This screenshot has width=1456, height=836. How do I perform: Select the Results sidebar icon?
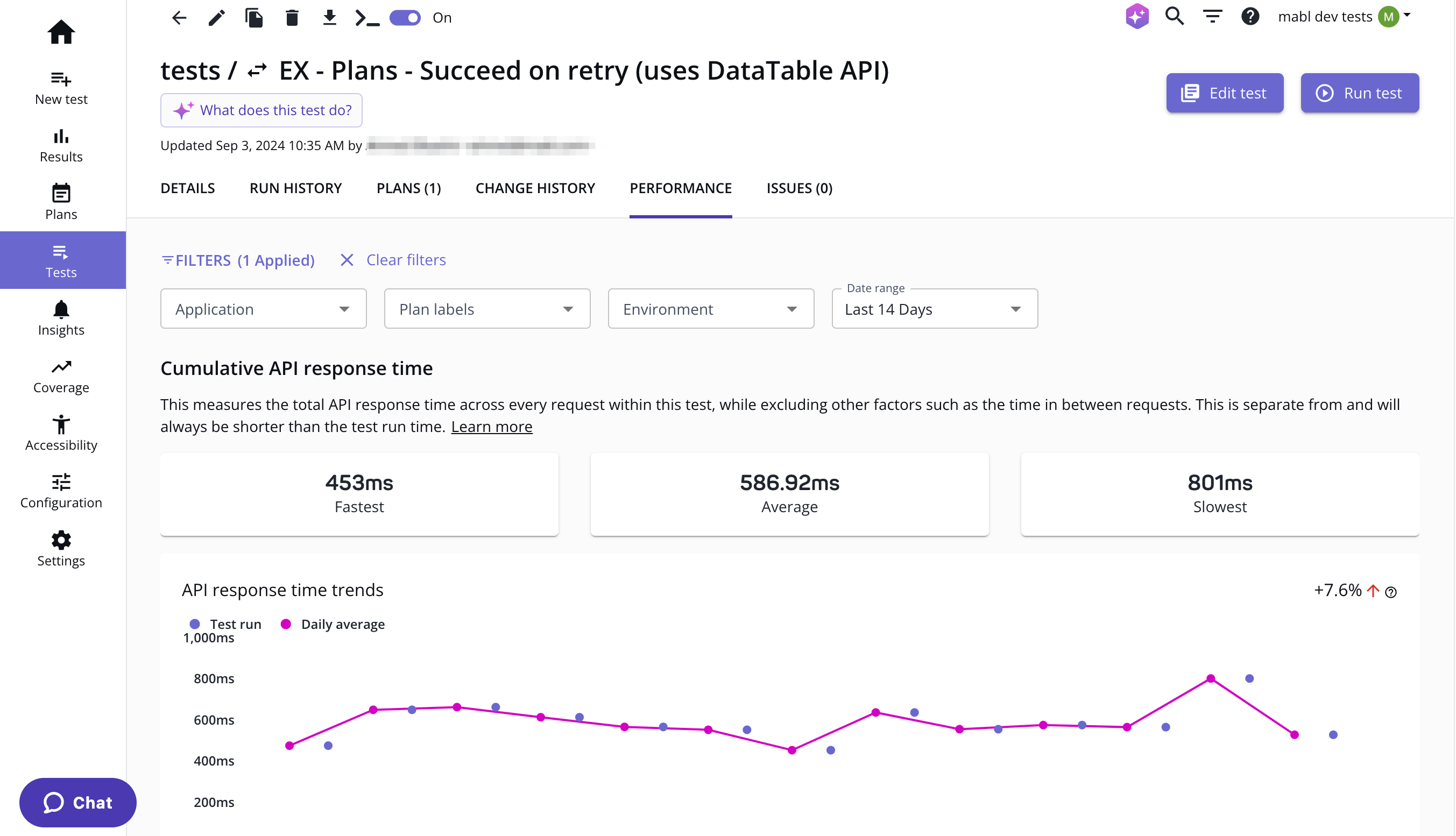61,144
